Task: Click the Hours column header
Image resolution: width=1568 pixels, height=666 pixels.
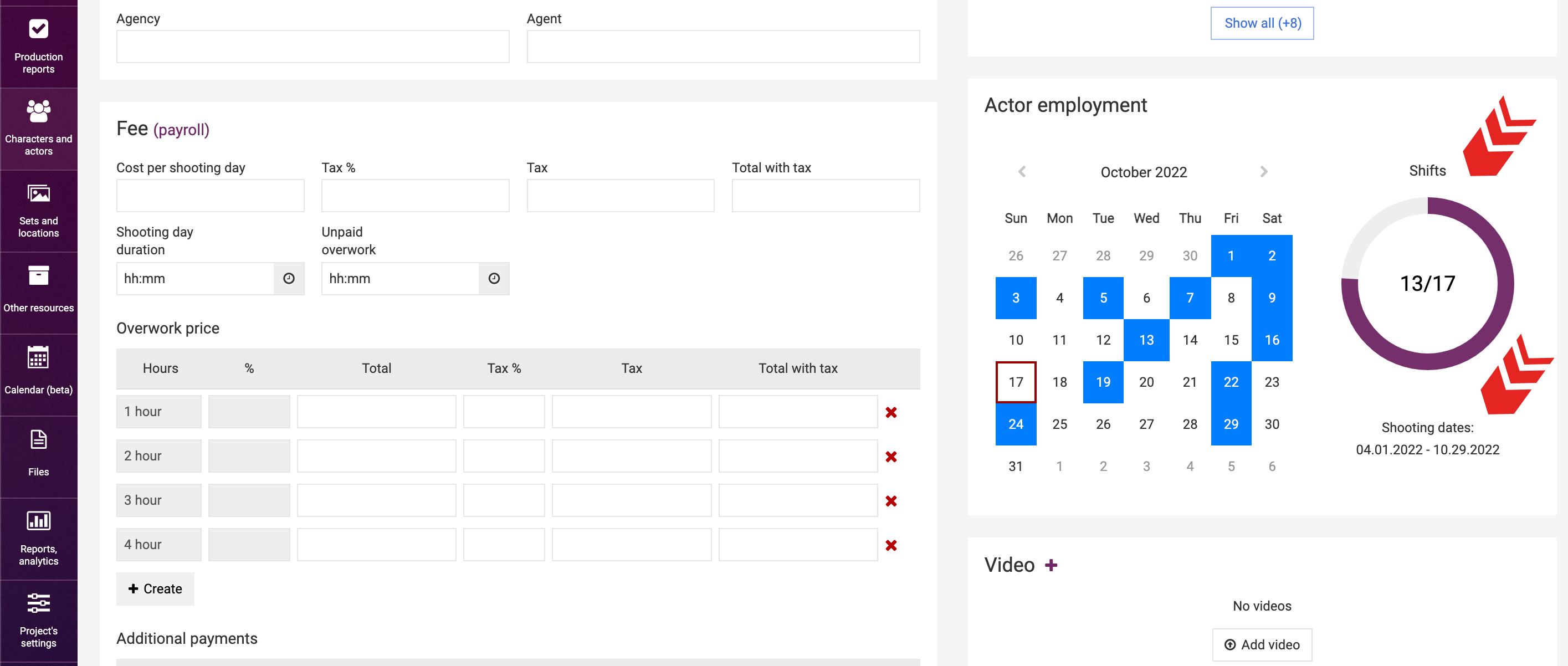Action: tap(161, 368)
